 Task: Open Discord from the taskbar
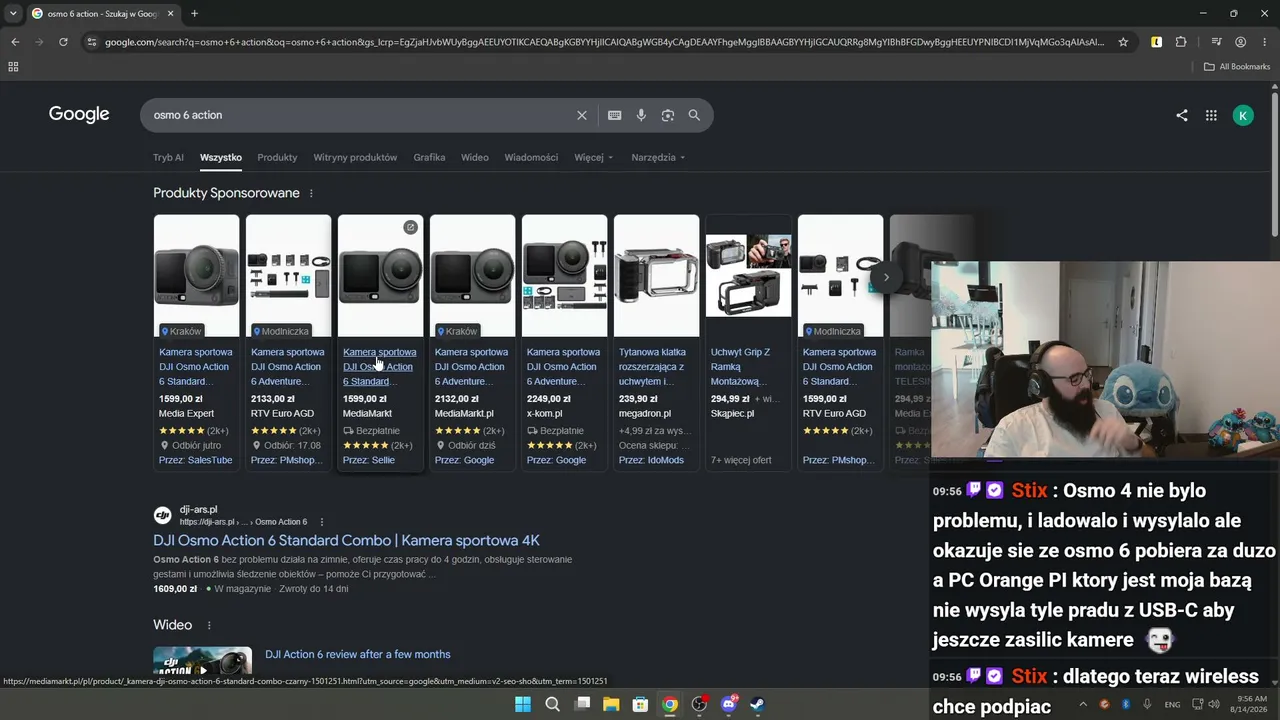coord(729,704)
